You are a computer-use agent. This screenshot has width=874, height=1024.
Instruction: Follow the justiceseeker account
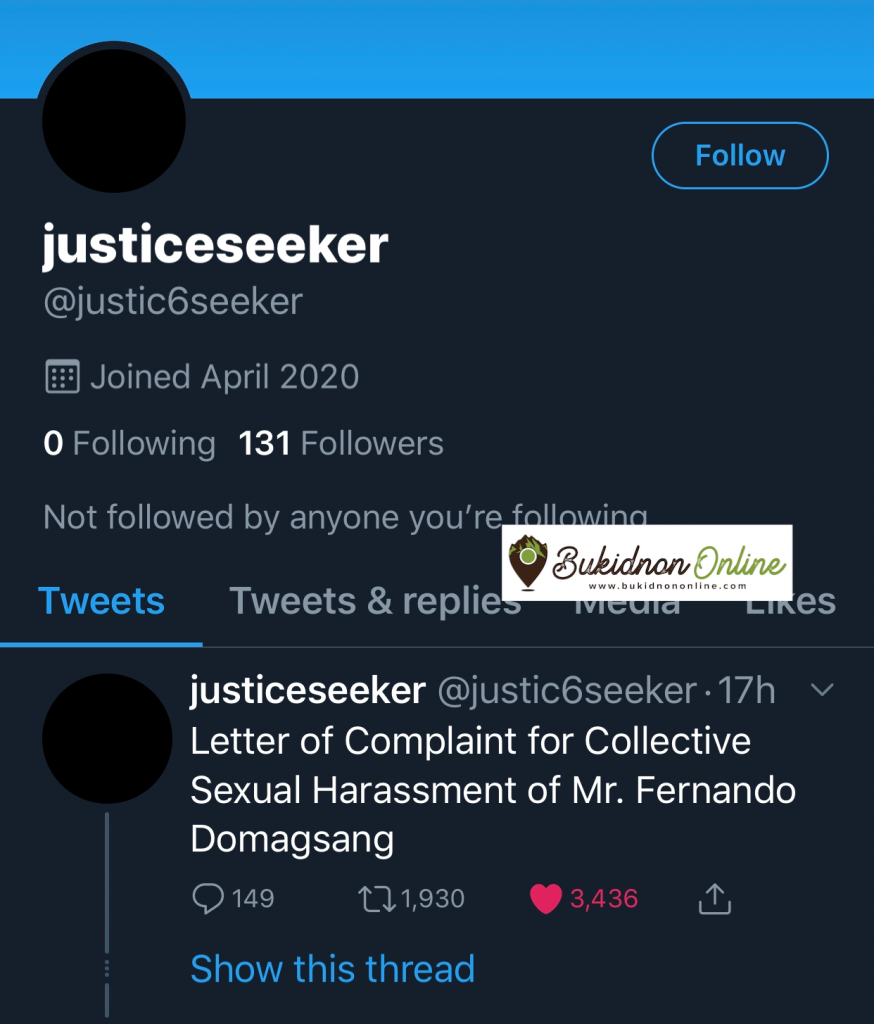(x=740, y=155)
